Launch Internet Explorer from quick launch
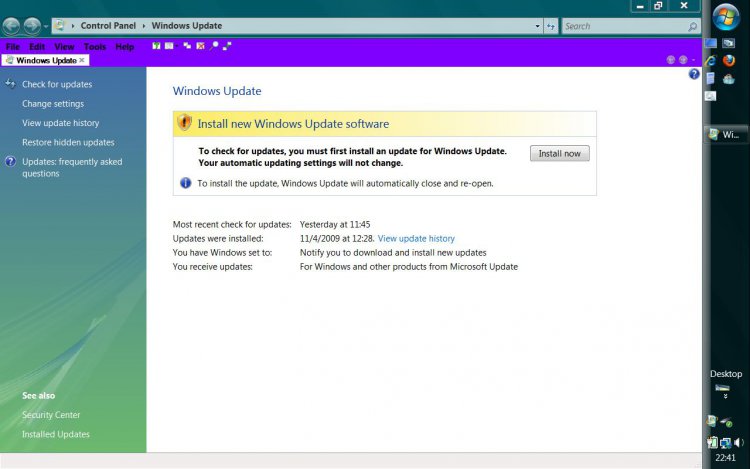Viewport: 750px width, 469px height. pyautogui.click(x=711, y=61)
